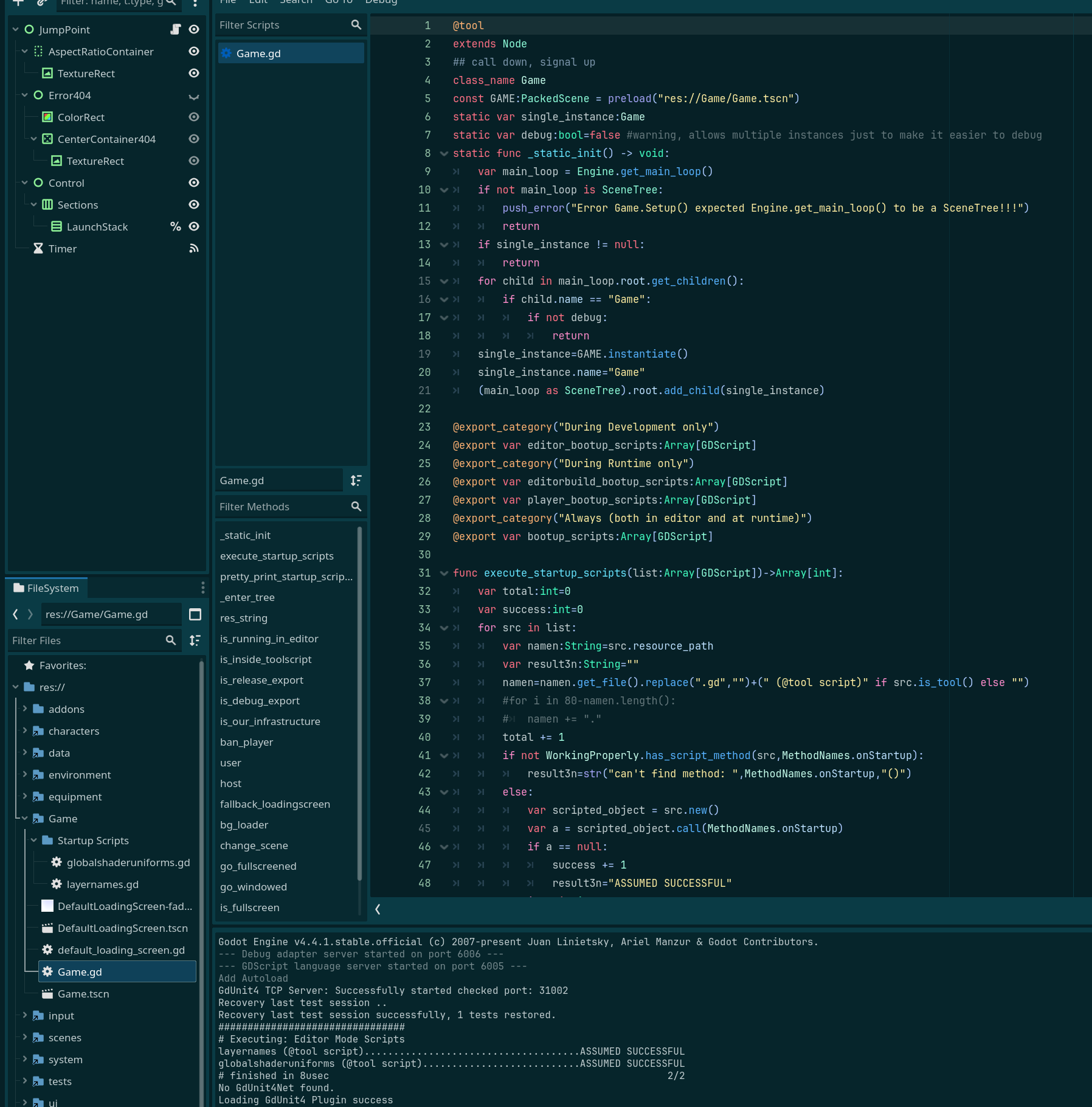This screenshot has width=1092, height=1107.
Task: Expand the addons folder
Action: click(x=25, y=709)
